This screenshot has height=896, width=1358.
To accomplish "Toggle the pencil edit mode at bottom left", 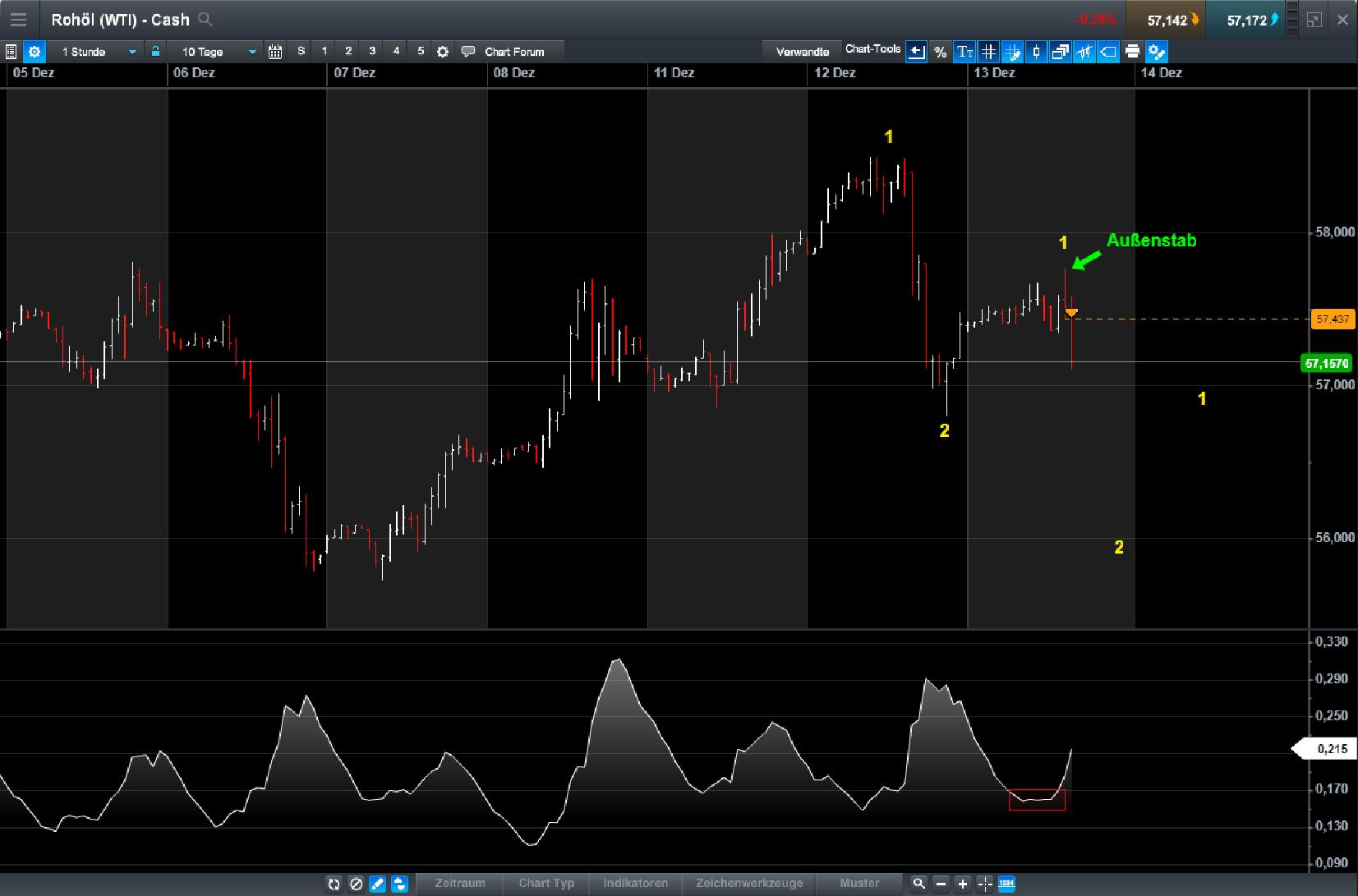I will tap(377, 883).
